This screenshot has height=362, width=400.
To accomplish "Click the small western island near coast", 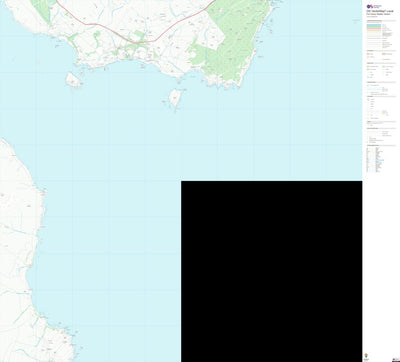I will (73, 80).
